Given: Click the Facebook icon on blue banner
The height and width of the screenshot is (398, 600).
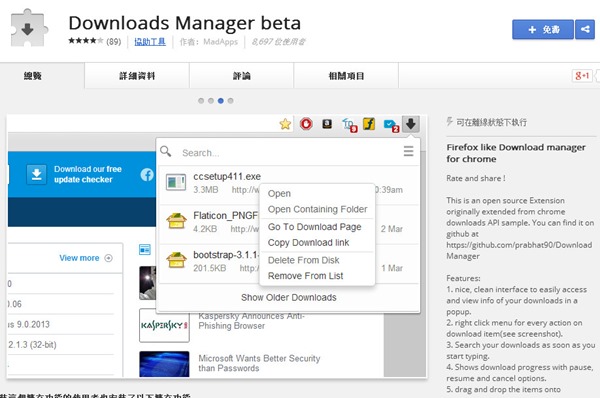Looking at the screenshot, I should click(x=147, y=175).
